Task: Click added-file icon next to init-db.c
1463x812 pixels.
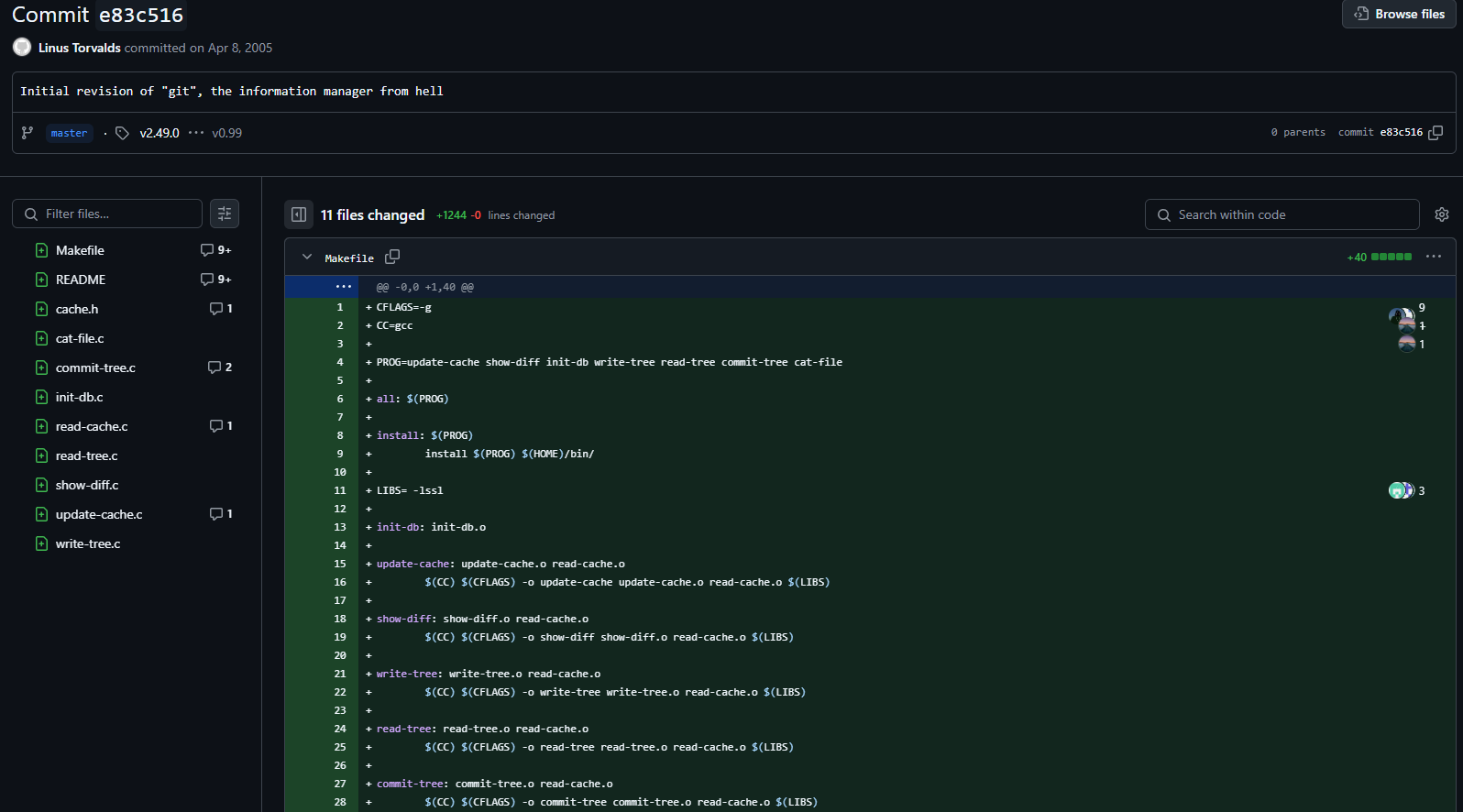Action: pyautogui.click(x=41, y=397)
